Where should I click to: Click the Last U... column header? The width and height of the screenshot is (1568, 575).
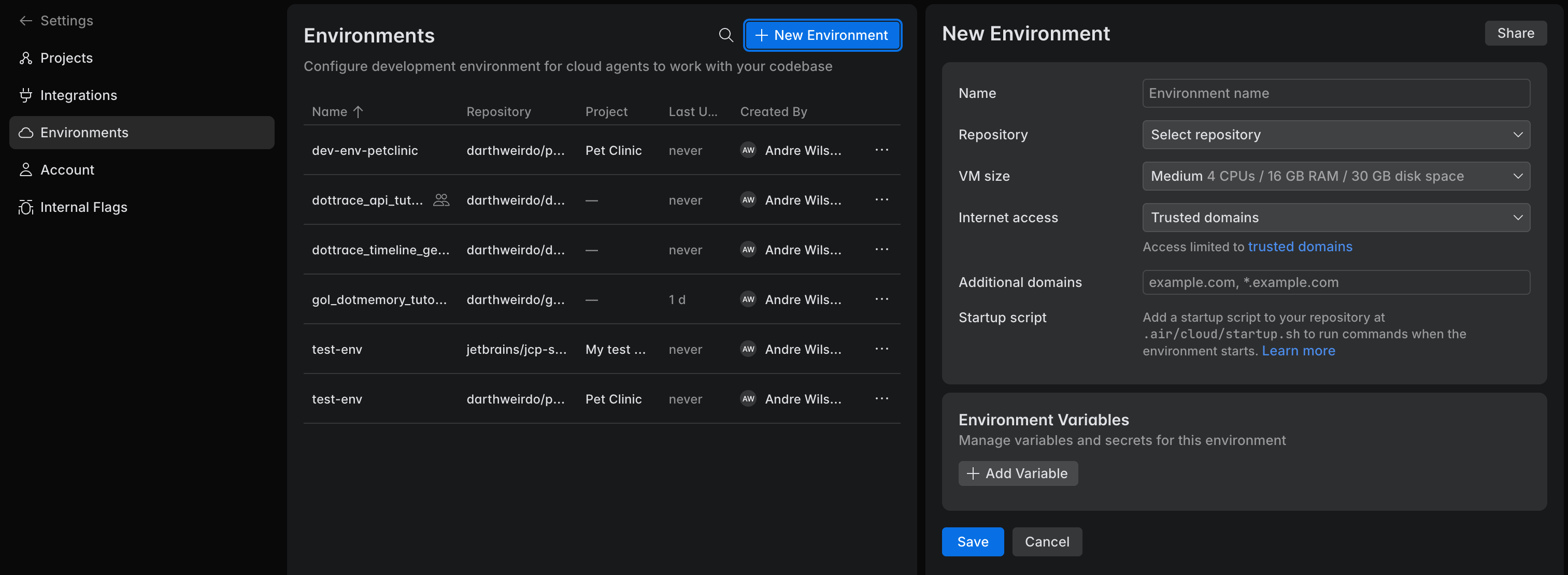click(x=693, y=111)
